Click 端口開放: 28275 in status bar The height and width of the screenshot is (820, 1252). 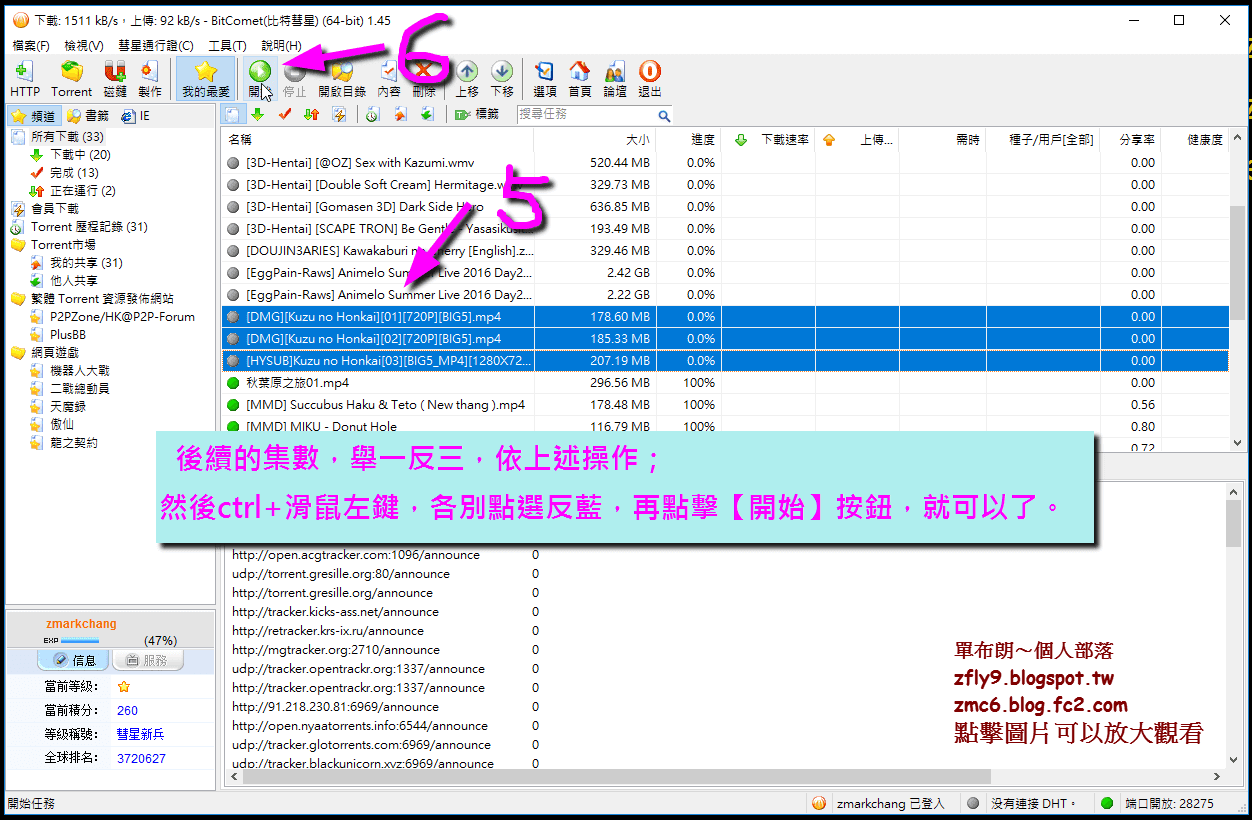pyautogui.click(x=1167, y=803)
